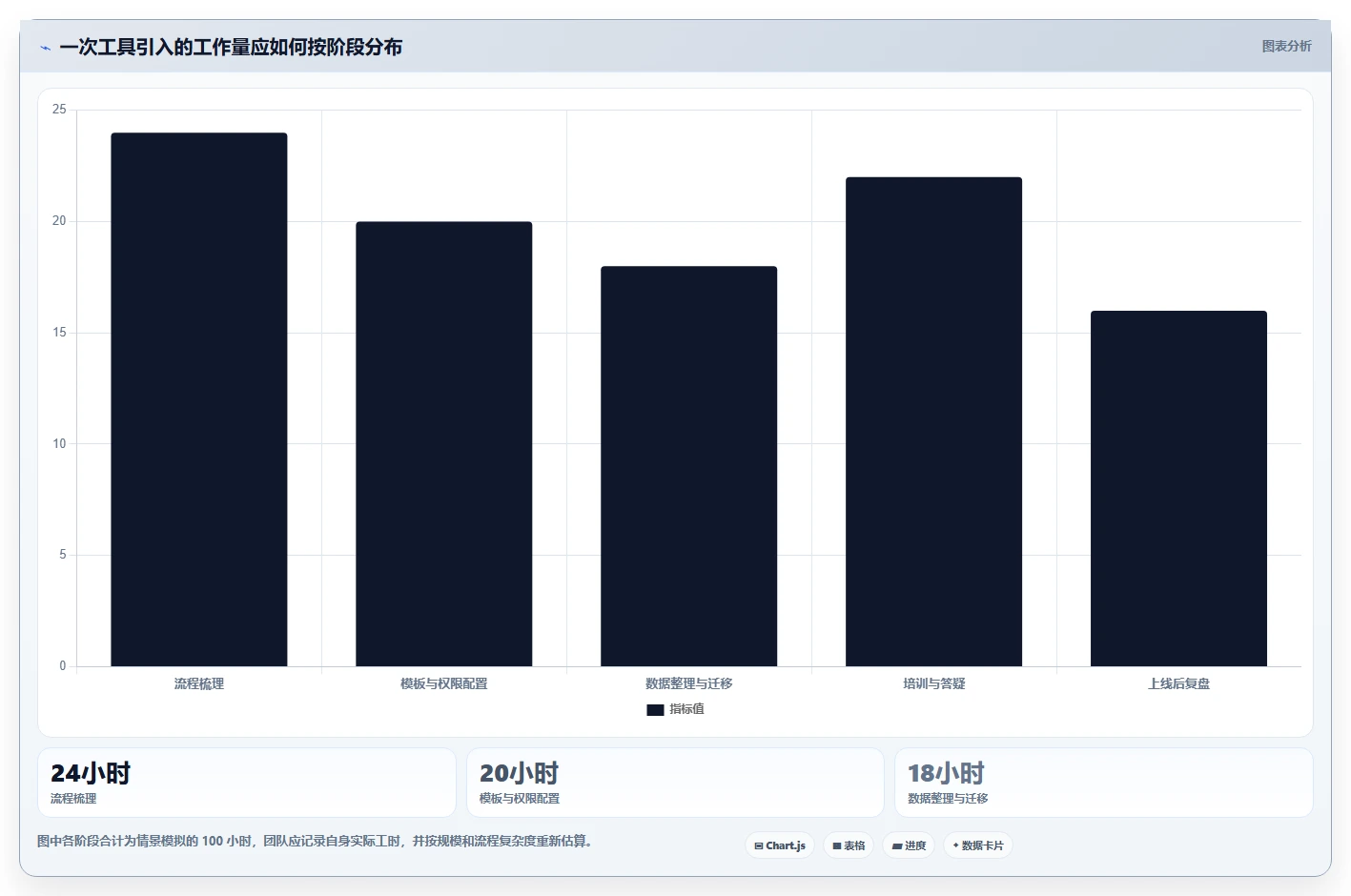The image size is (1351, 896).
Task: Click the 数据整理与迁移 x-axis label
Action: point(689,683)
